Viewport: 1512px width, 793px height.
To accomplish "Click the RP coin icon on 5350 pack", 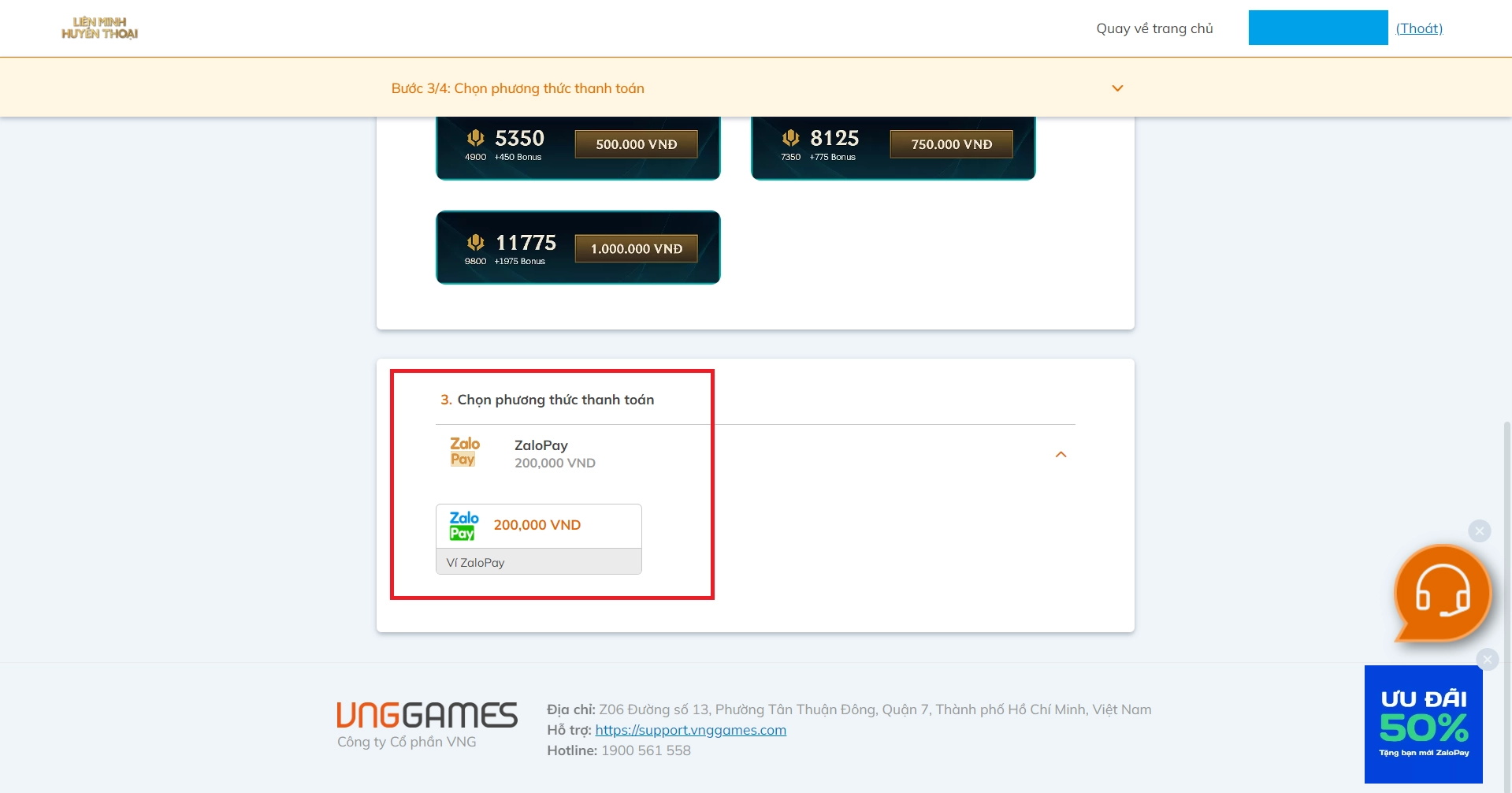I will click(x=475, y=138).
